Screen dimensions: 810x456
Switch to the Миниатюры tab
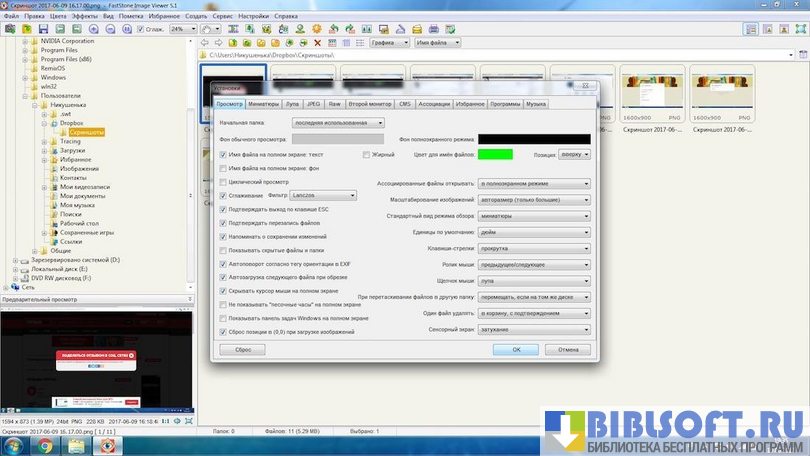tap(264, 103)
